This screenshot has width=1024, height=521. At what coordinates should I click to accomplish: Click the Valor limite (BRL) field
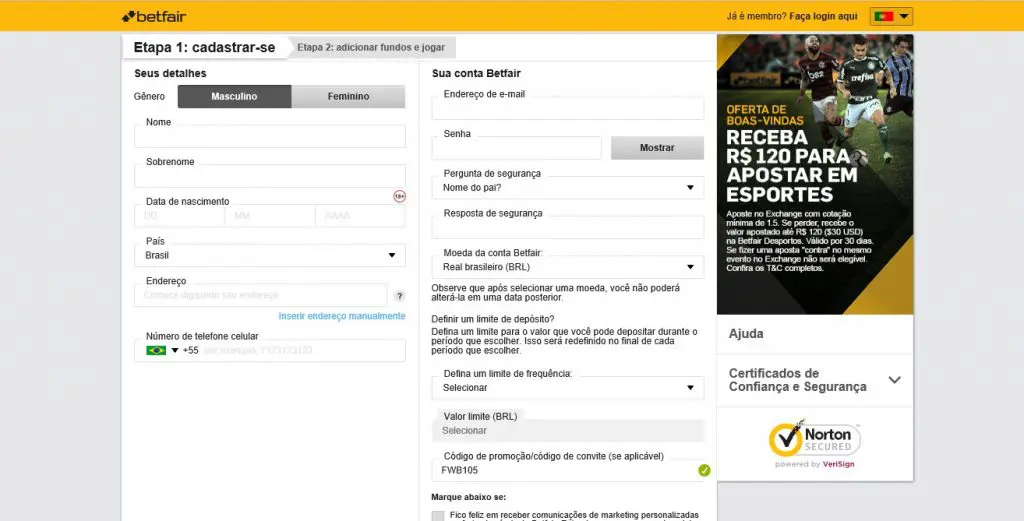(568, 431)
